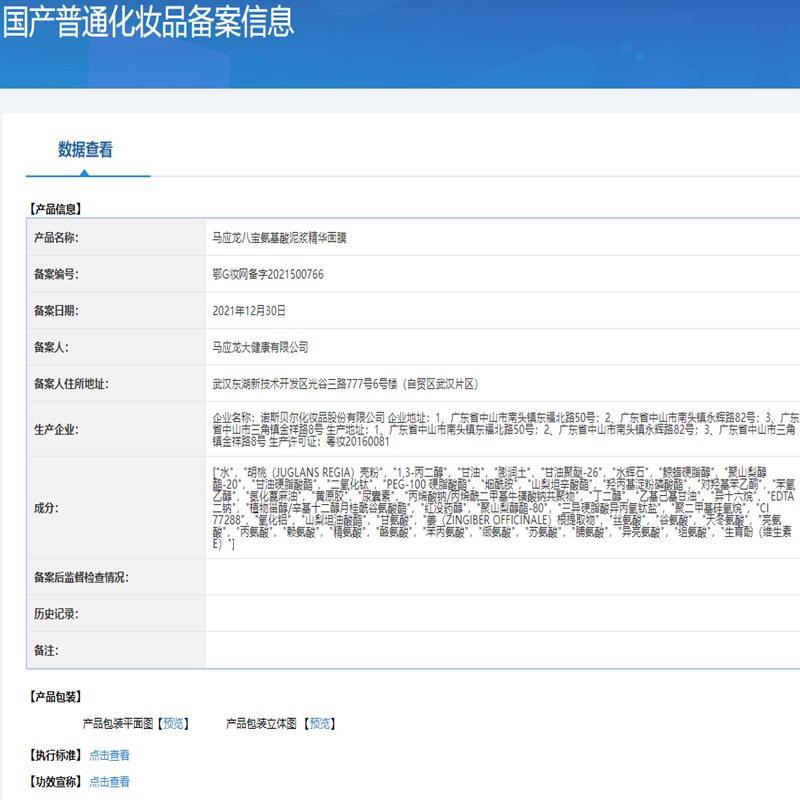The width and height of the screenshot is (800, 800).
Task: Select the 备案人: row label
Action: [51, 347]
